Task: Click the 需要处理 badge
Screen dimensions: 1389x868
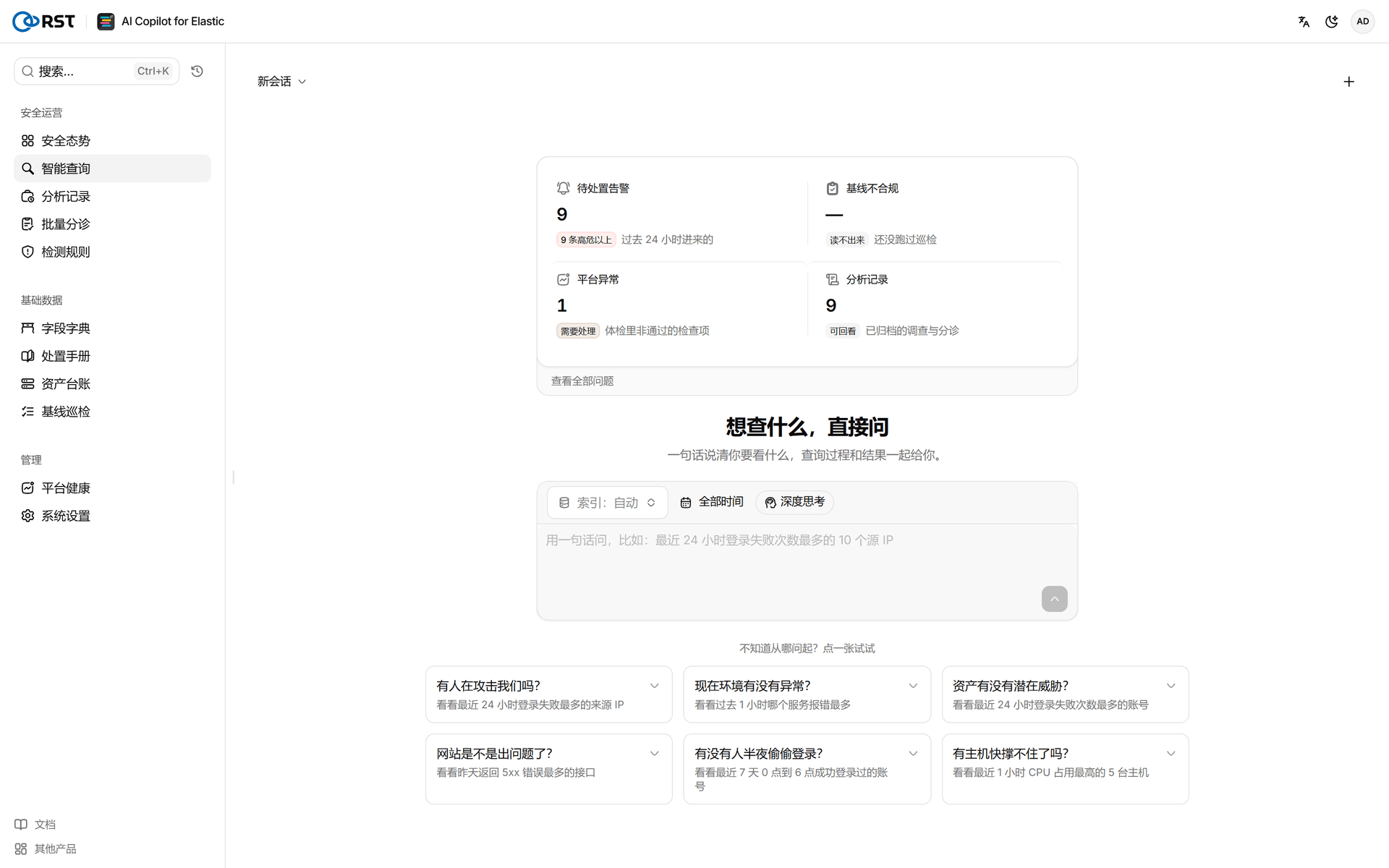Action: click(x=578, y=331)
